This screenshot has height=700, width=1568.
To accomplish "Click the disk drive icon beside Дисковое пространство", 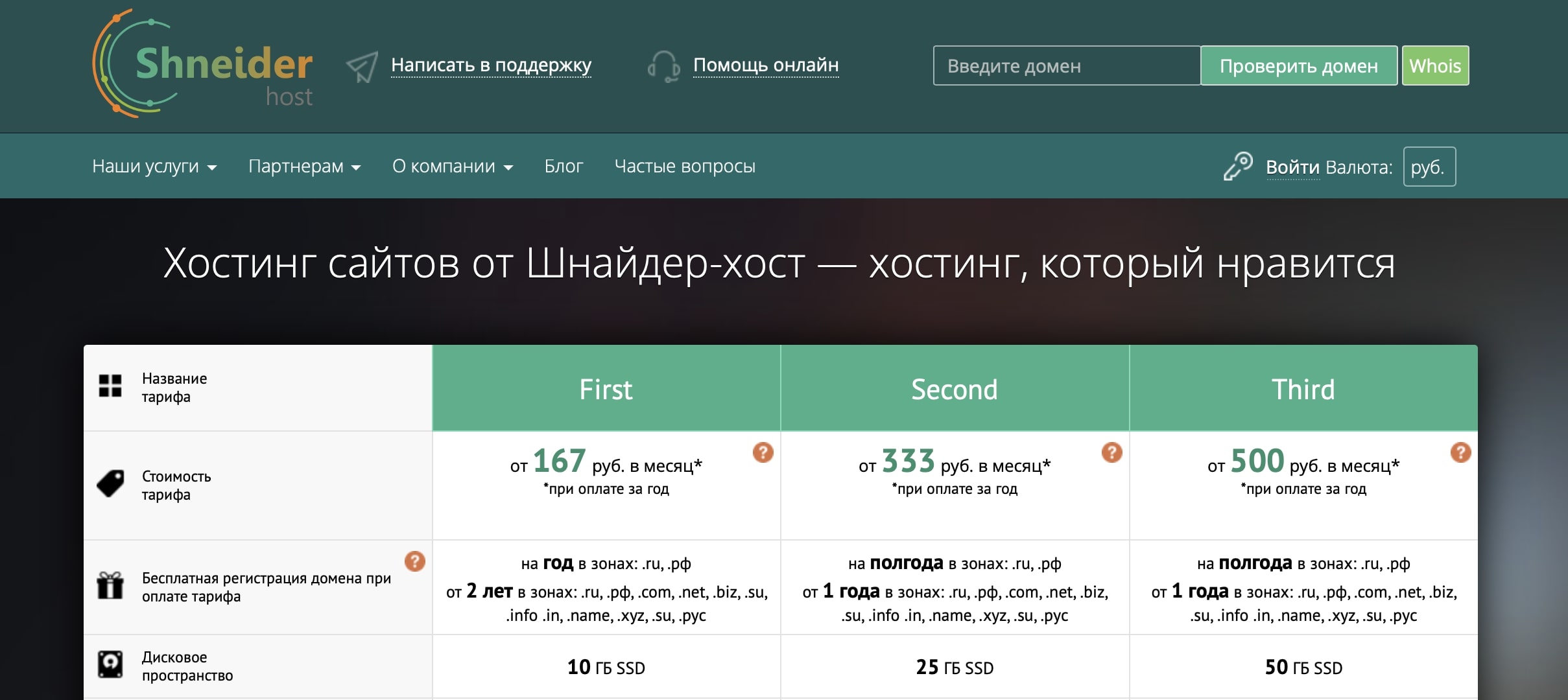I will pos(110,664).
